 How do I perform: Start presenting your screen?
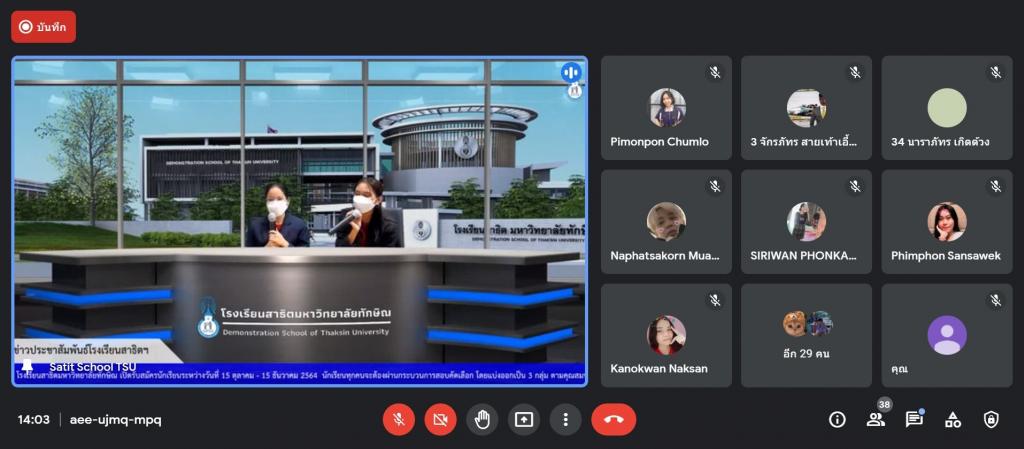(x=524, y=420)
